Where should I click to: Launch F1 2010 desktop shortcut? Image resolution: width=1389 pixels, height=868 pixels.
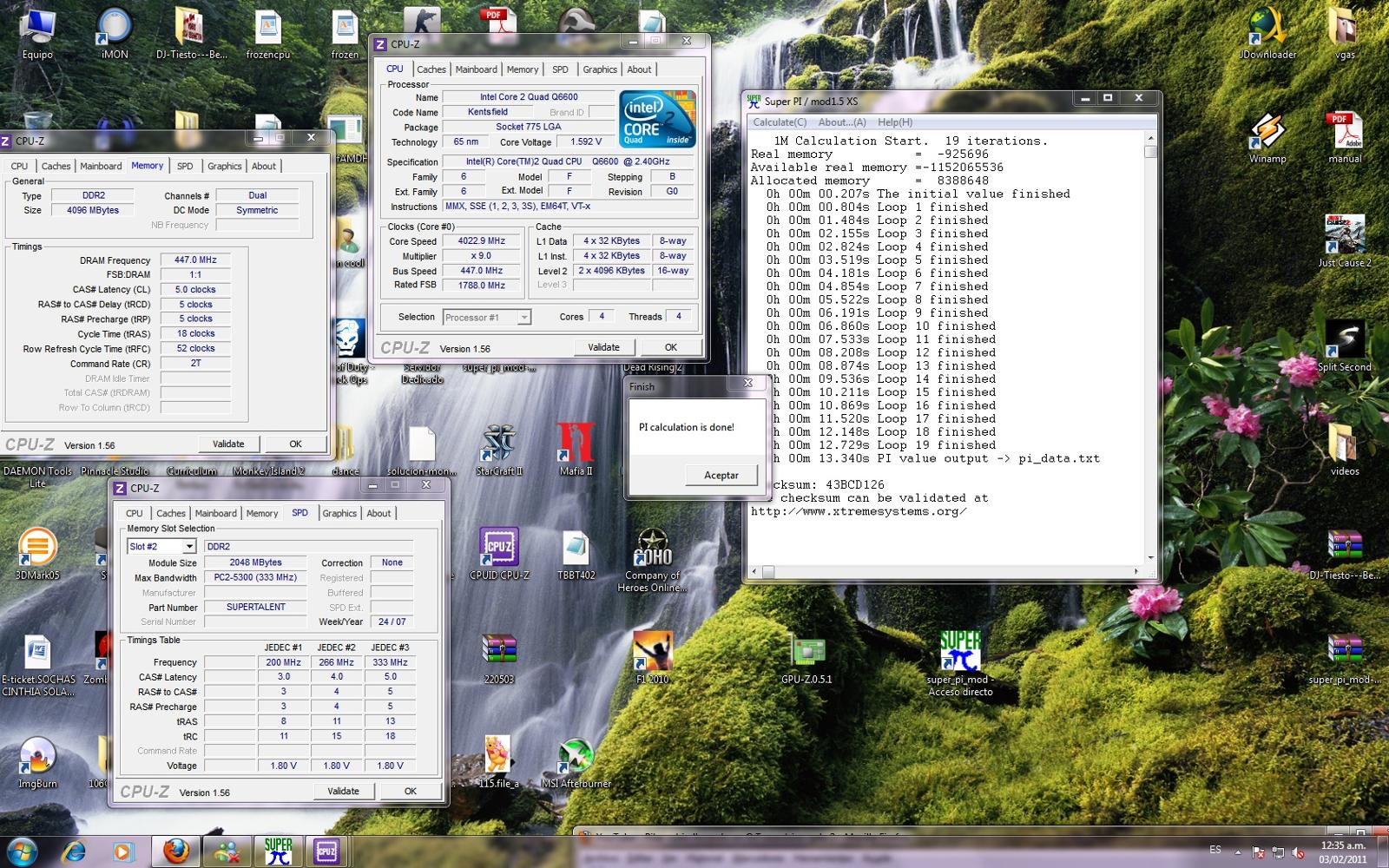tap(653, 658)
